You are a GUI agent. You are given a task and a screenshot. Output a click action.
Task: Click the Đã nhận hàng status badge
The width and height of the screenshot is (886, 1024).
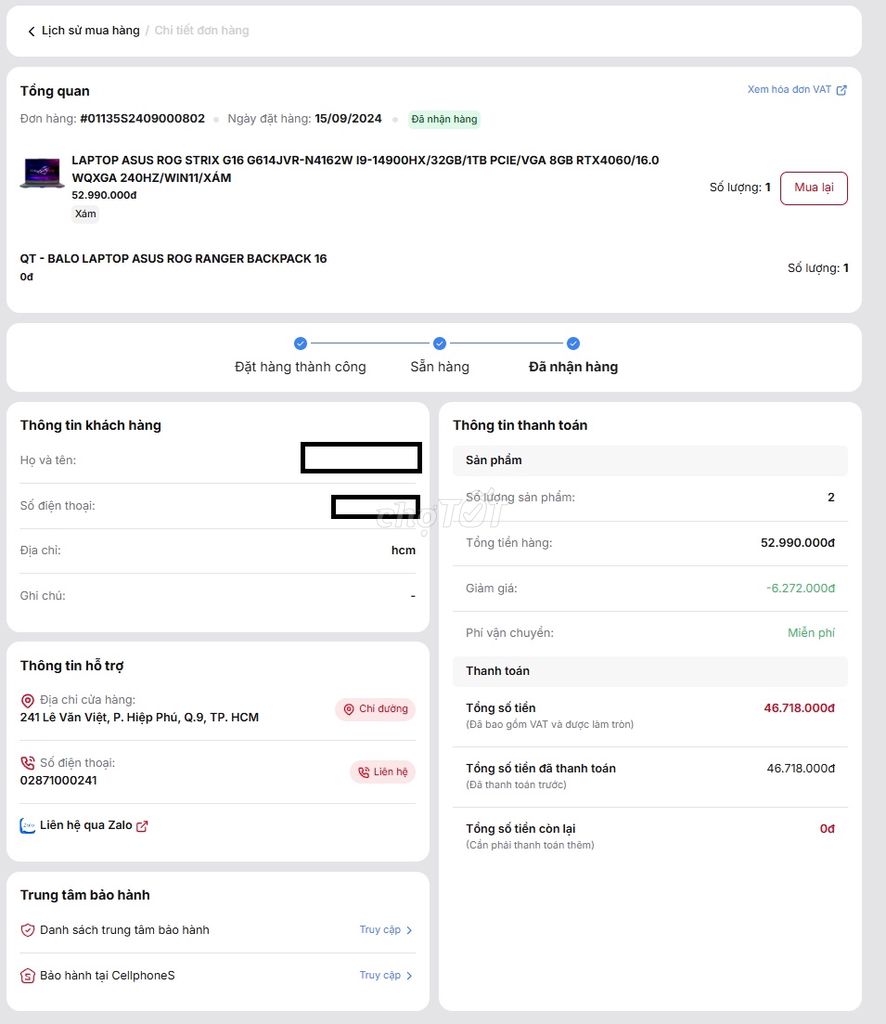(444, 119)
